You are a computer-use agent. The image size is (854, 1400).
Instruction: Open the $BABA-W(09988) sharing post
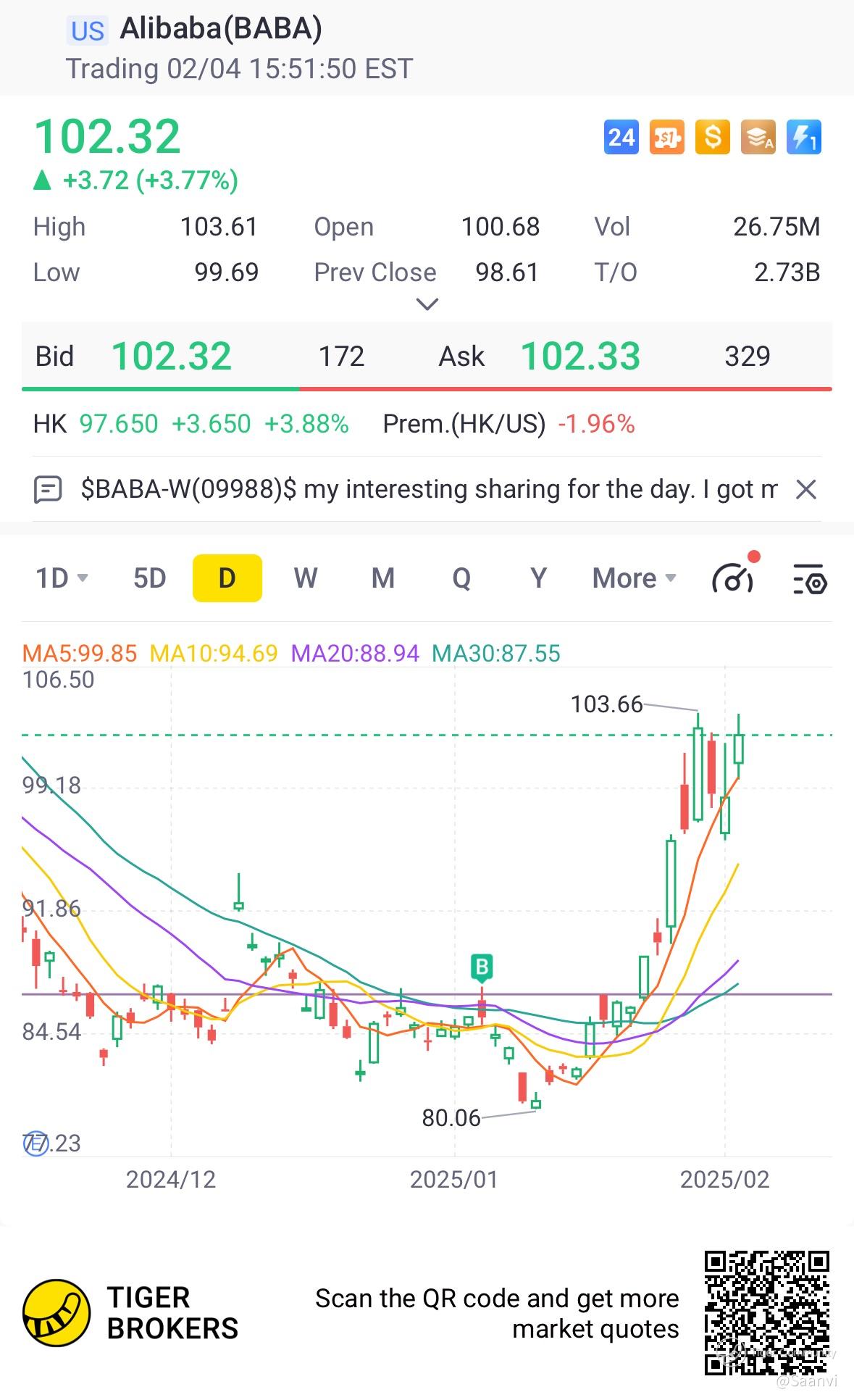(429, 490)
